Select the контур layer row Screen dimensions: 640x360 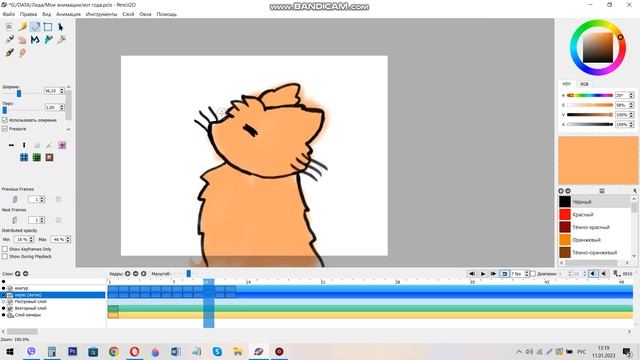[x=53, y=288]
